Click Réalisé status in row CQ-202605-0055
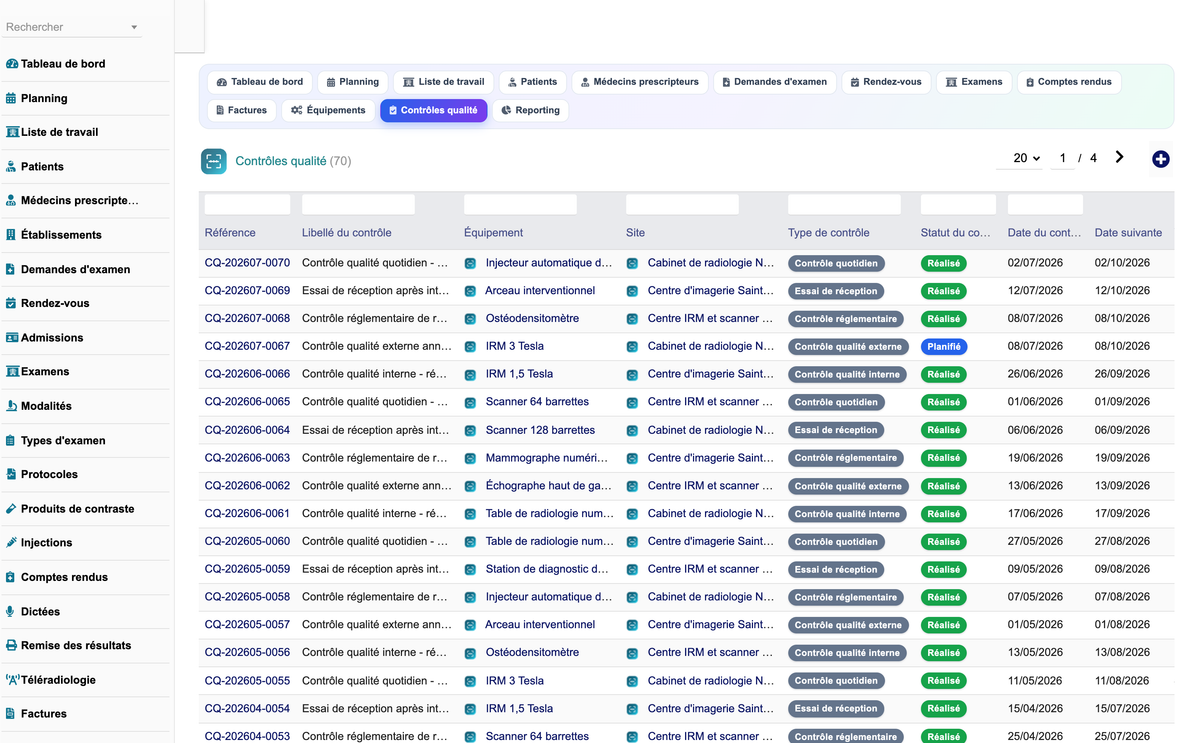1200x743 pixels. click(x=944, y=681)
